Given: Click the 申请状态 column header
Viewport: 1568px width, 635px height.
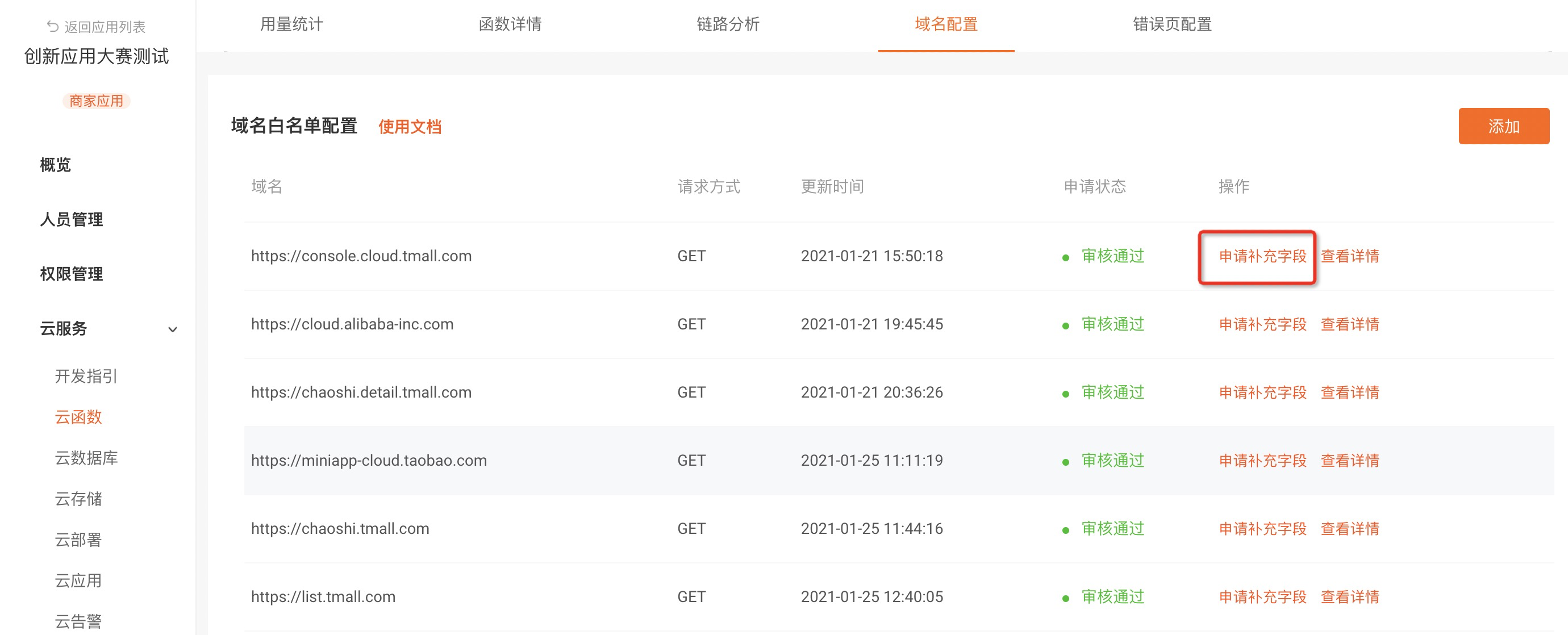Looking at the screenshot, I should (x=1094, y=186).
